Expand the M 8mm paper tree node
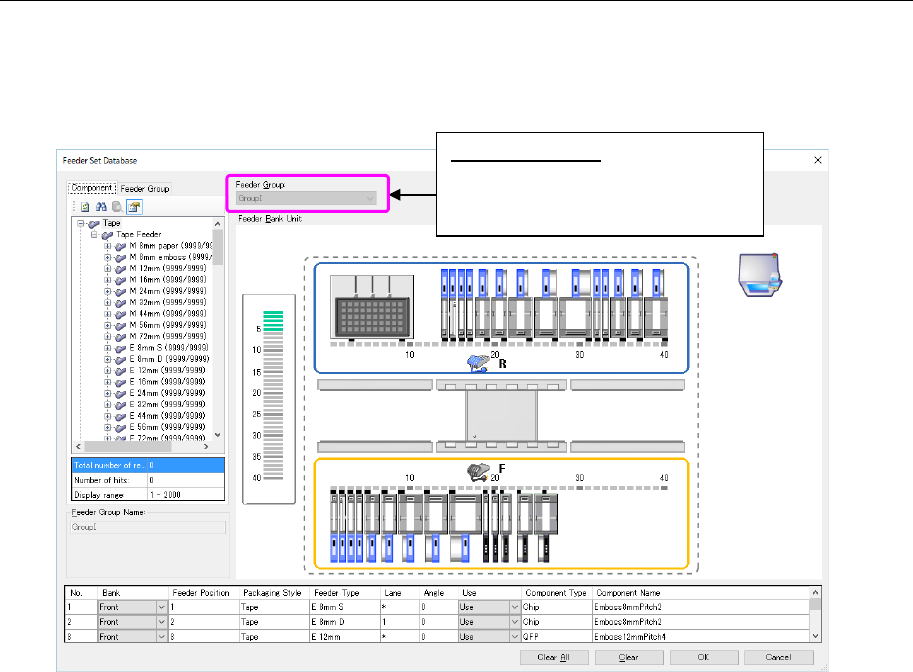 click(x=108, y=245)
